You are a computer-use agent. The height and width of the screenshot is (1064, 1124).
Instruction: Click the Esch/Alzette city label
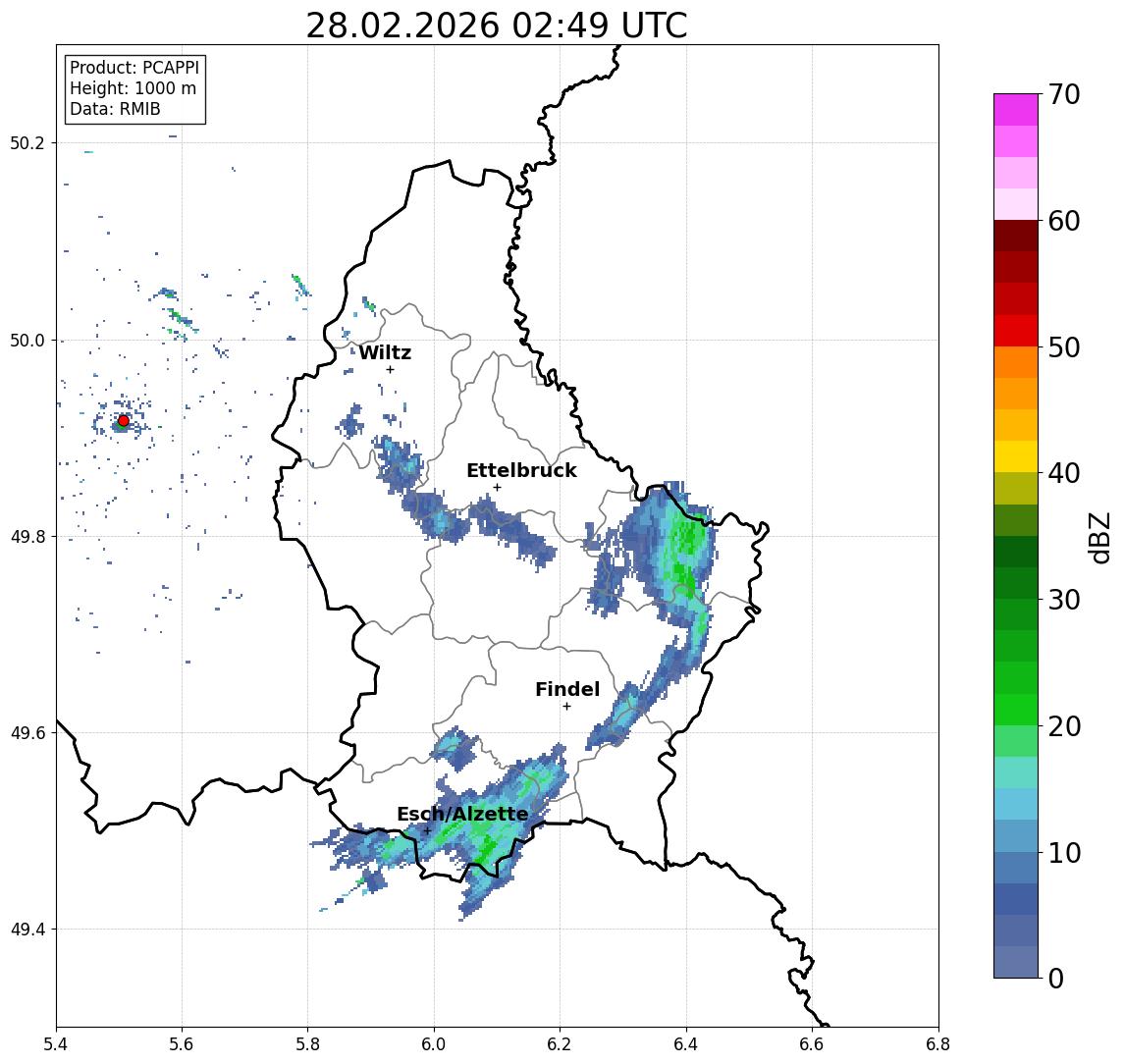pos(462,814)
